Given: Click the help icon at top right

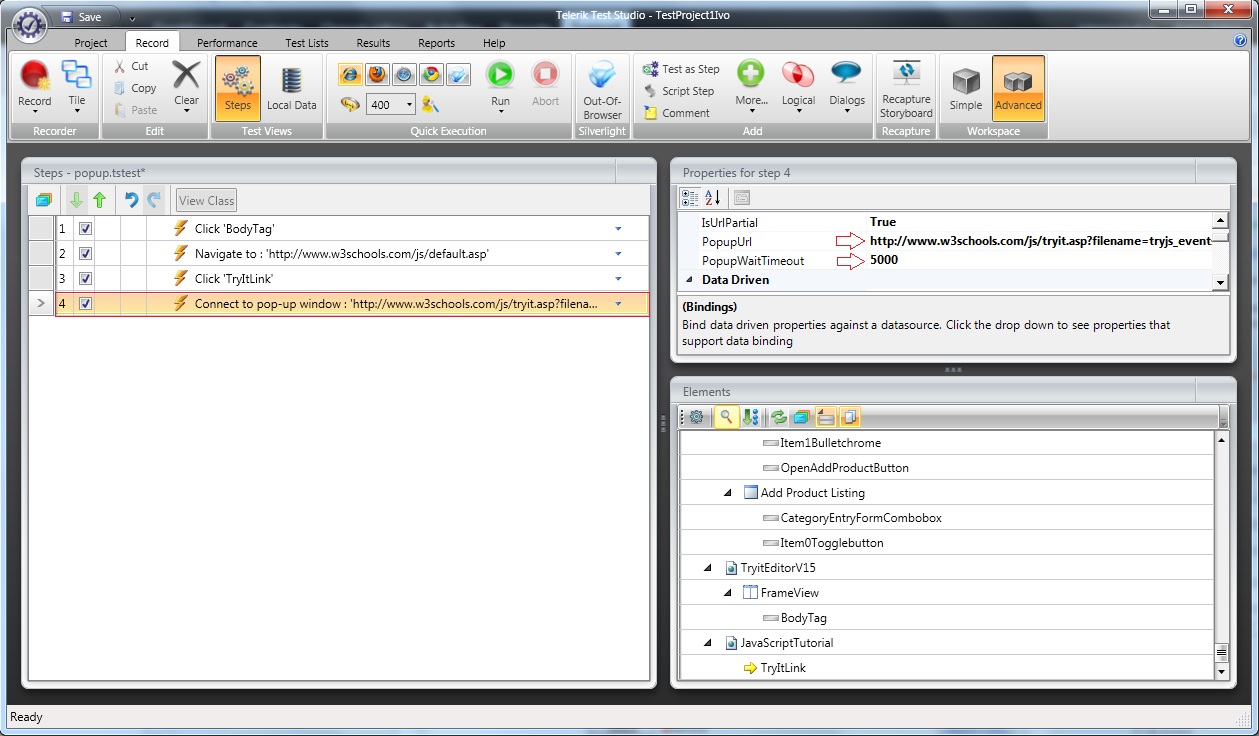Looking at the screenshot, I should point(1241,41).
